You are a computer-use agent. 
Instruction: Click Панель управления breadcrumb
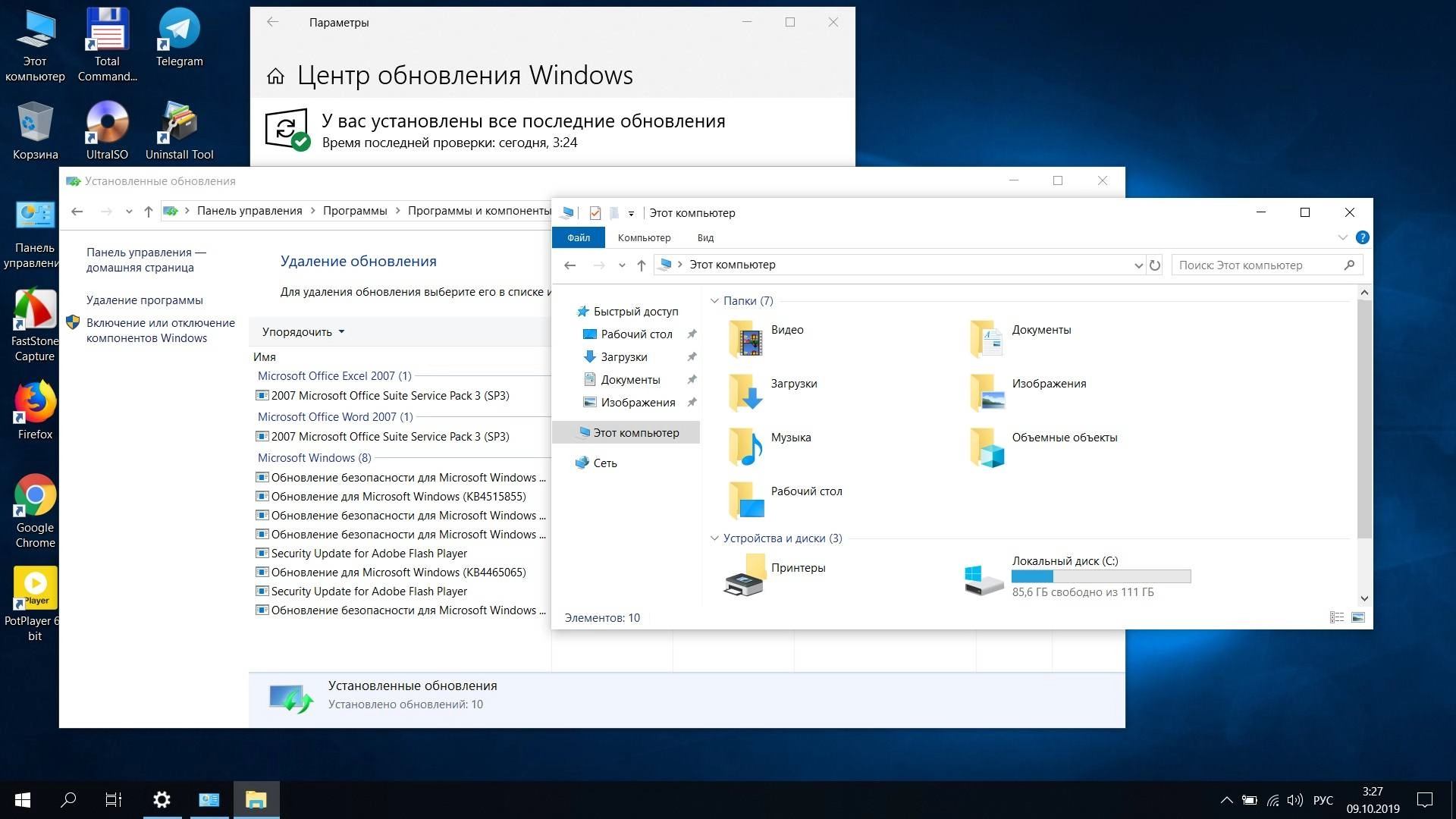point(249,211)
